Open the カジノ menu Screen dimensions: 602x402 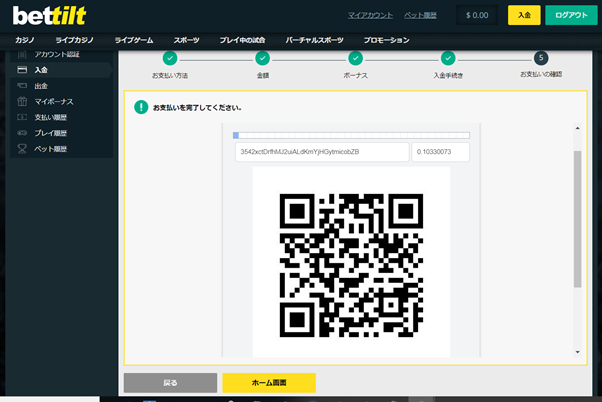pyautogui.click(x=25, y=40)
